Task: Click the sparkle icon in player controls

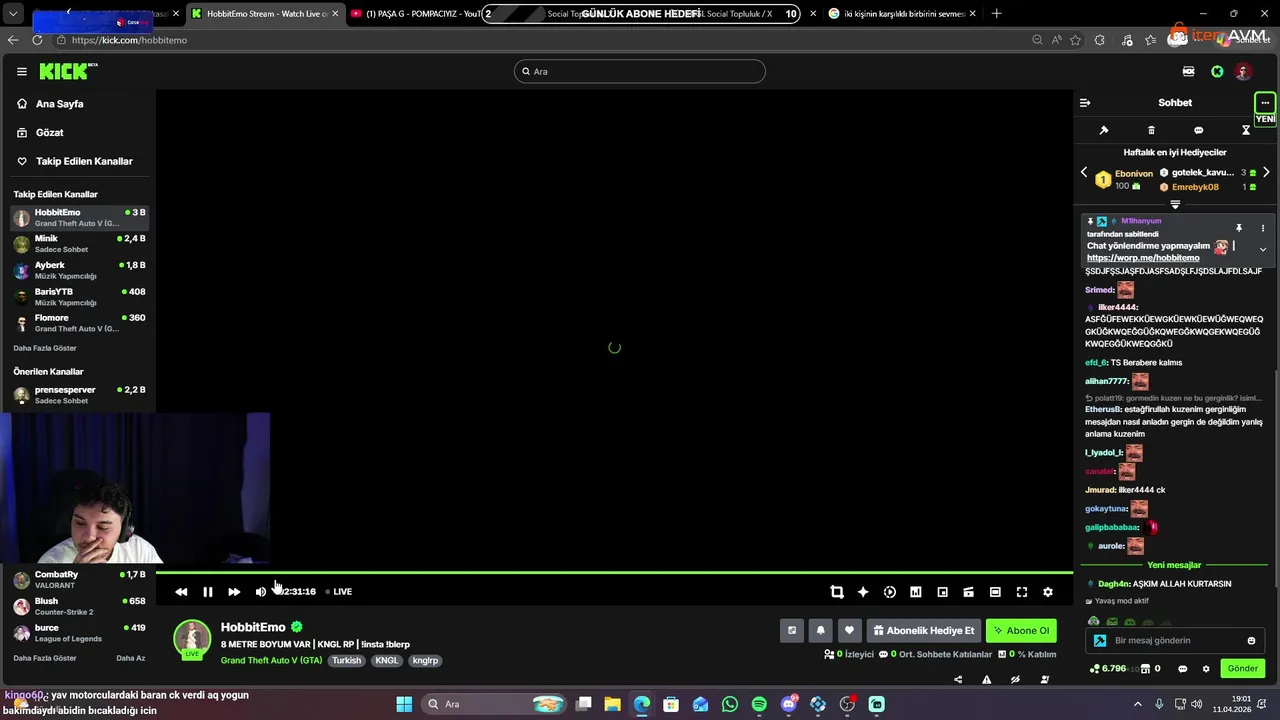Action: tap(863, 592)
